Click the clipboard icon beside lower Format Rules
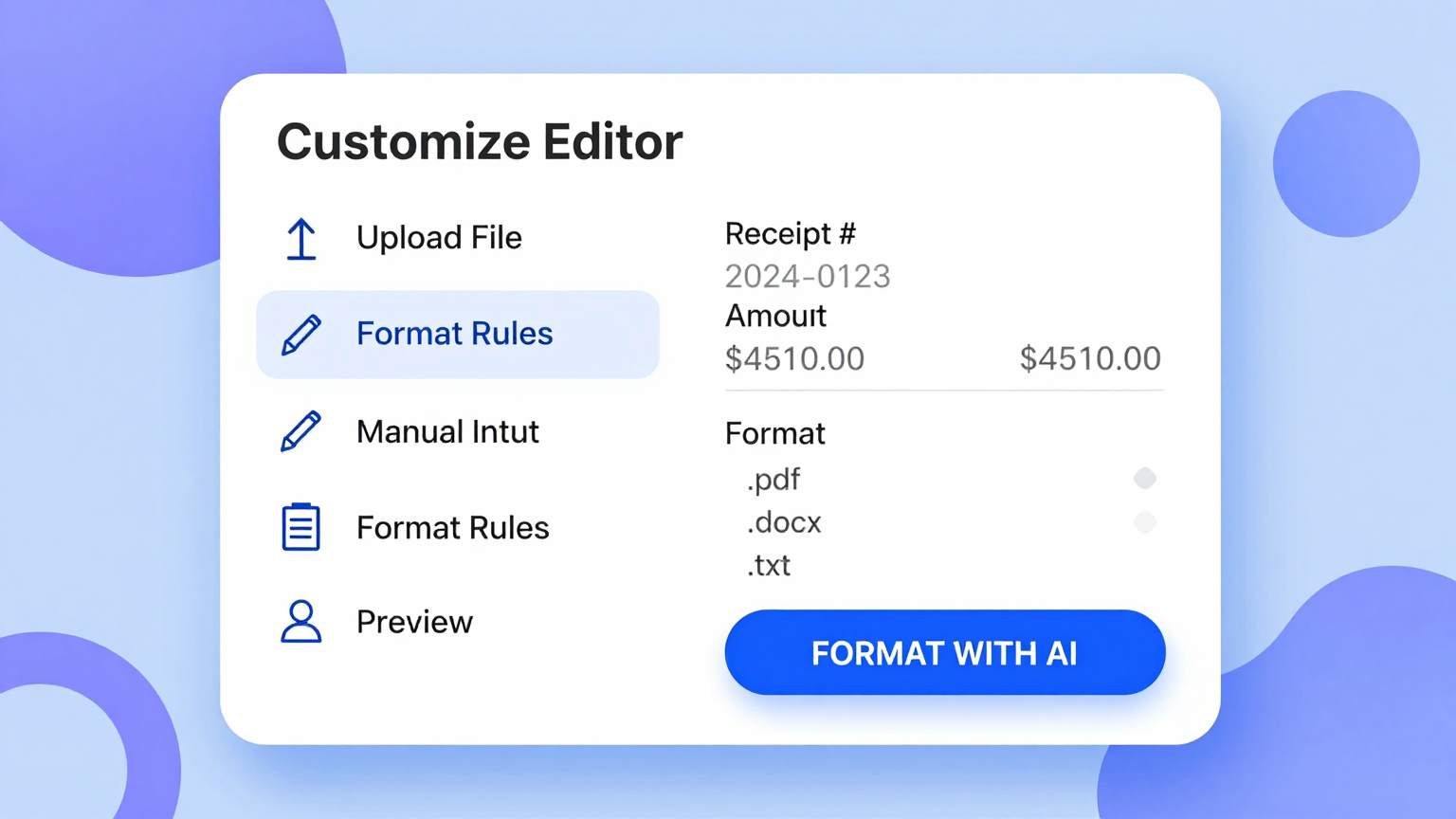The height and width of the screenshot is (819, 1456). coord(300,527)
